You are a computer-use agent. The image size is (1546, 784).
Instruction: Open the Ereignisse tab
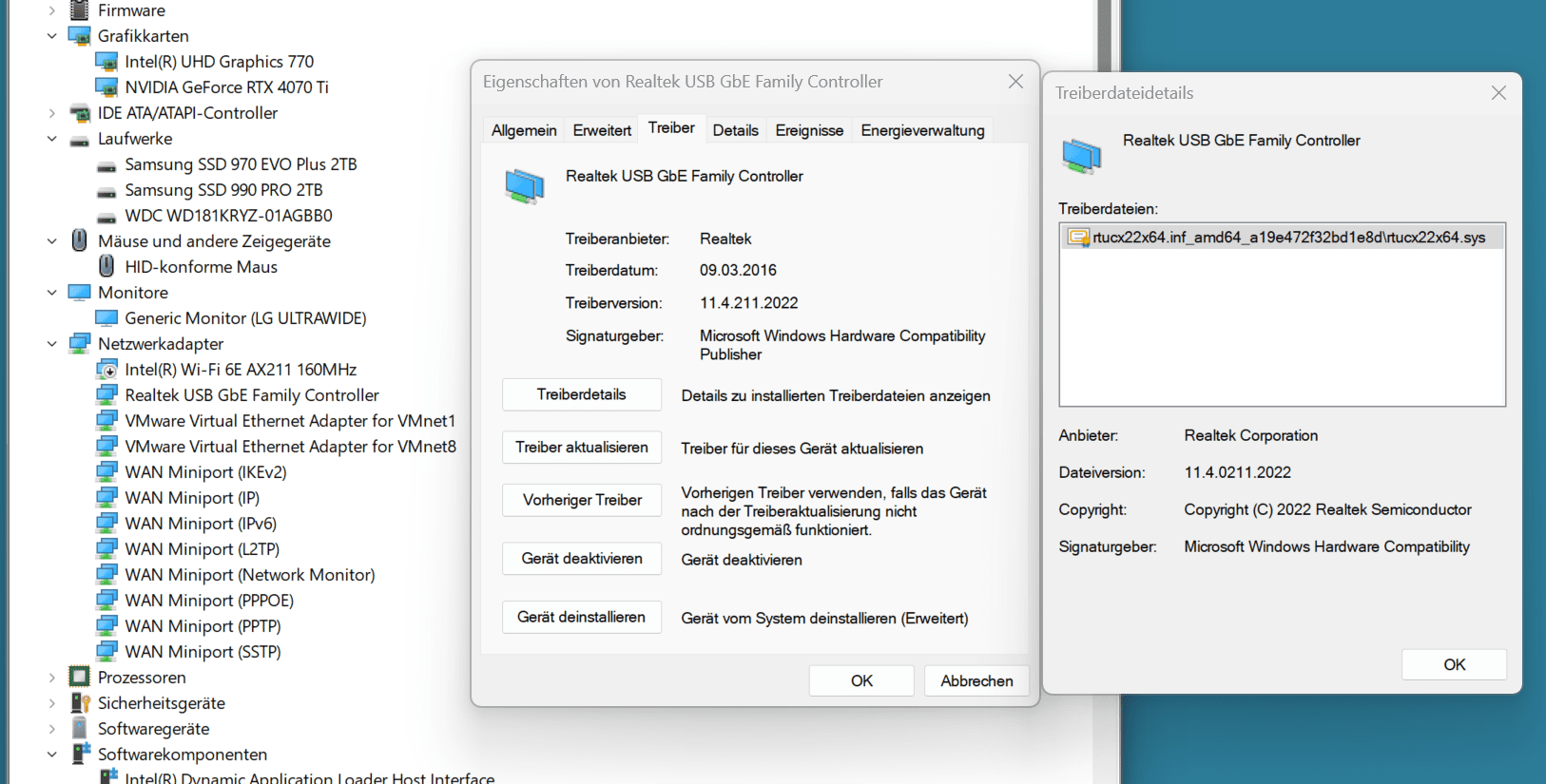coord(809,130)
